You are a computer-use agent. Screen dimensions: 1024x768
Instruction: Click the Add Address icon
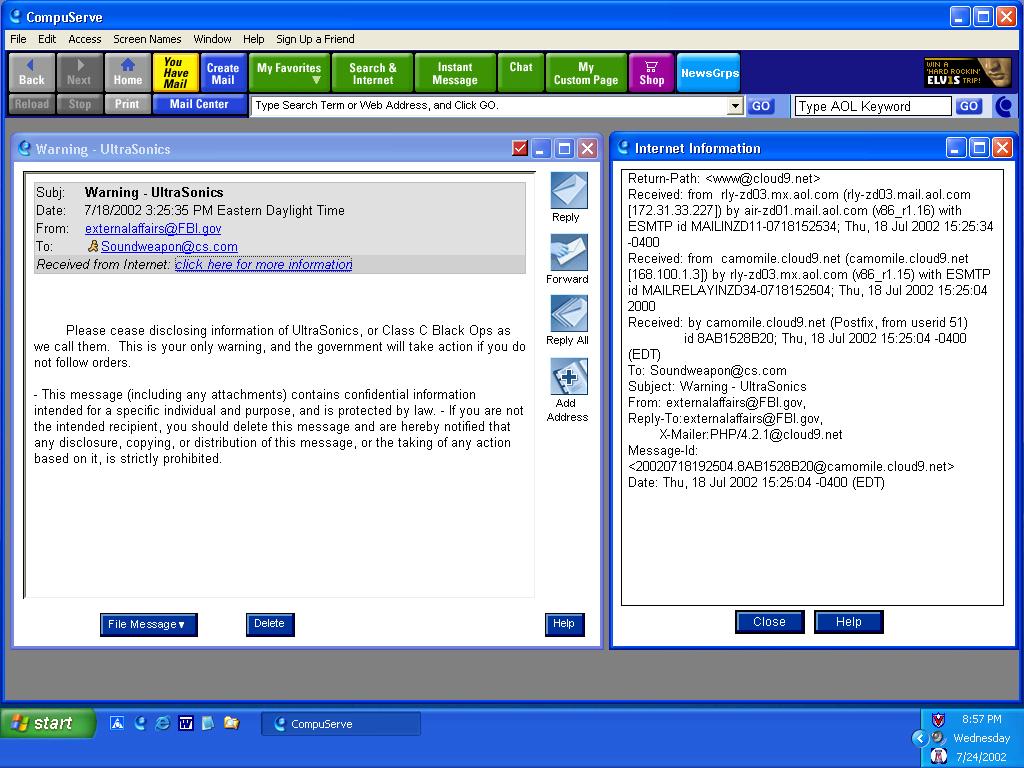(568, 378)
